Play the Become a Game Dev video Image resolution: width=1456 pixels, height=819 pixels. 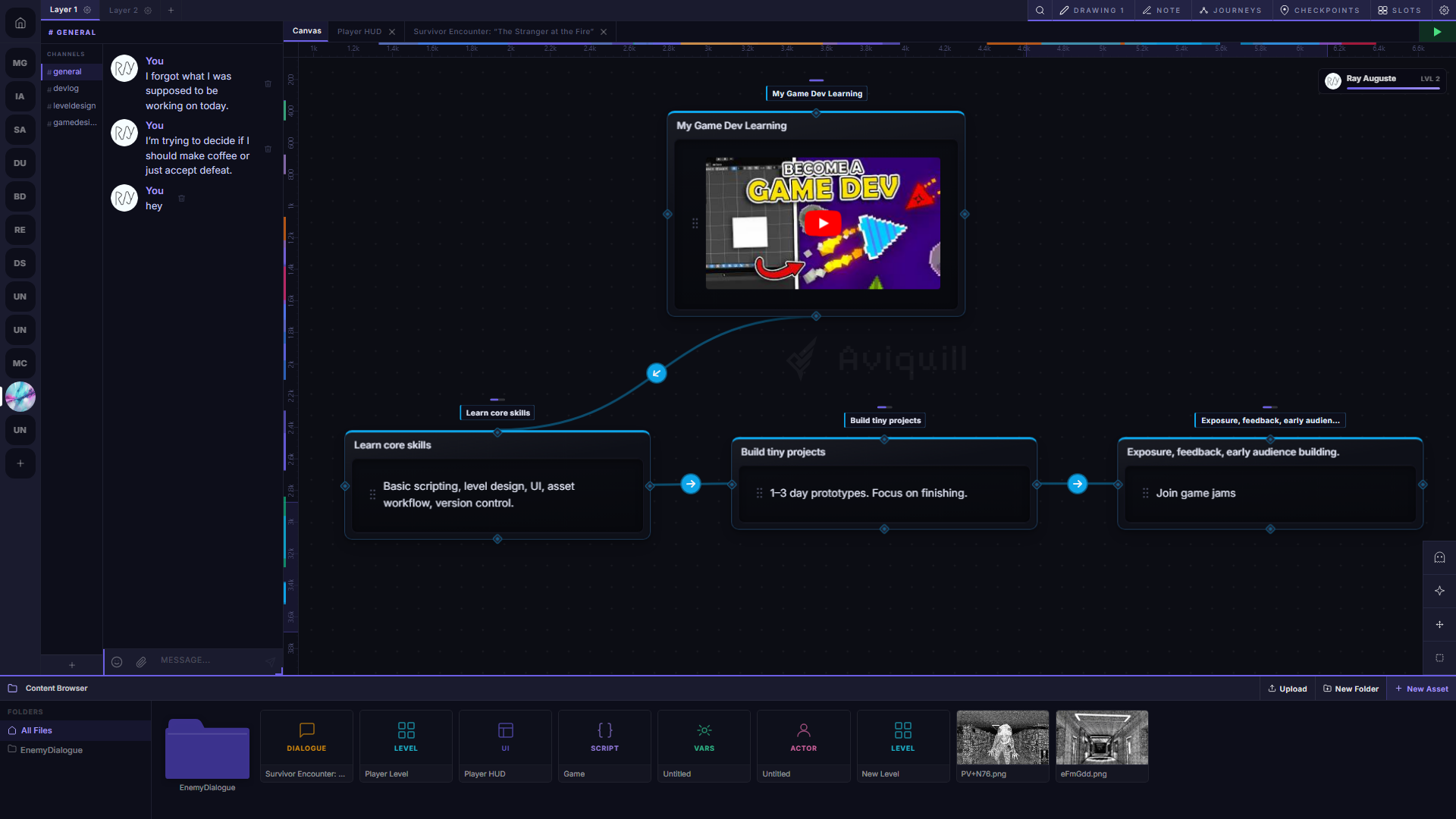(823, 223)
